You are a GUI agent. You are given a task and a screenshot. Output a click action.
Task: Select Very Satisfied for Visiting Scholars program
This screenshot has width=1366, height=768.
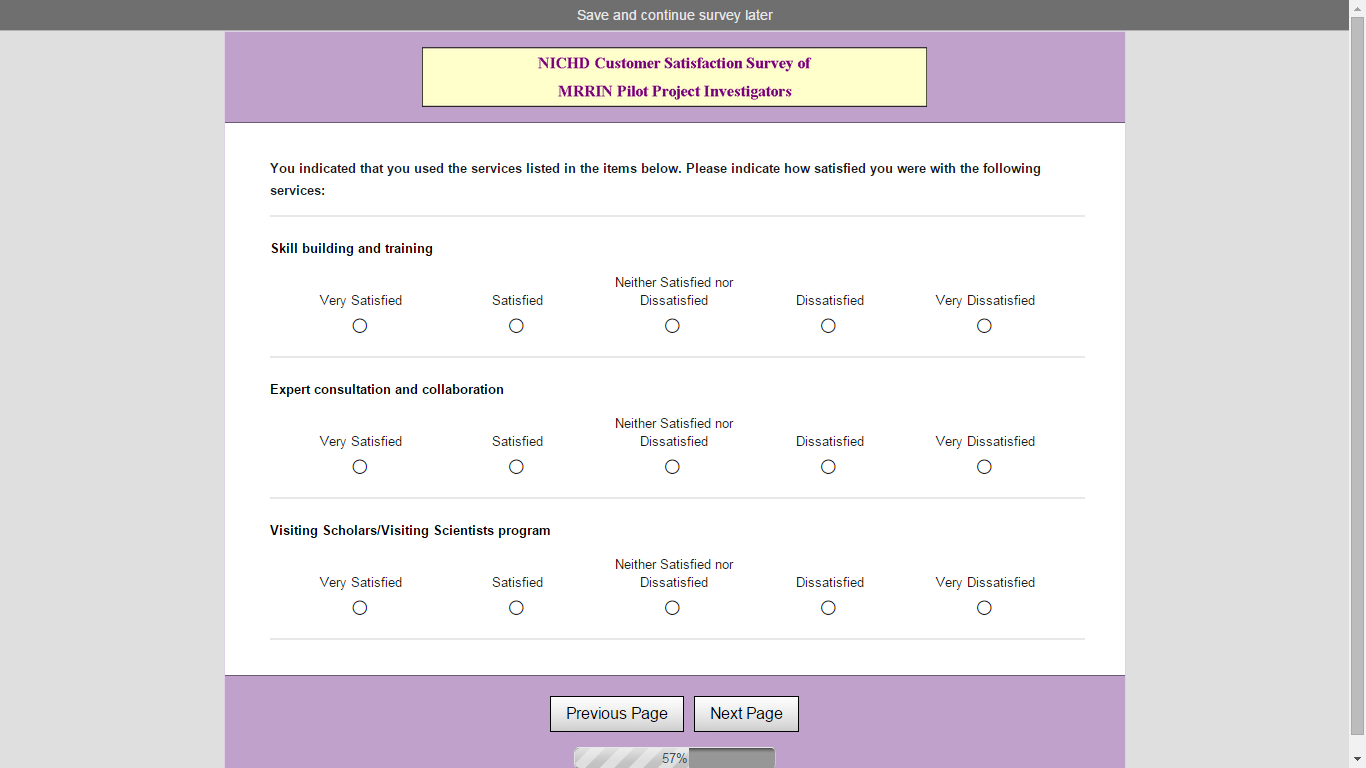point(360,608)
